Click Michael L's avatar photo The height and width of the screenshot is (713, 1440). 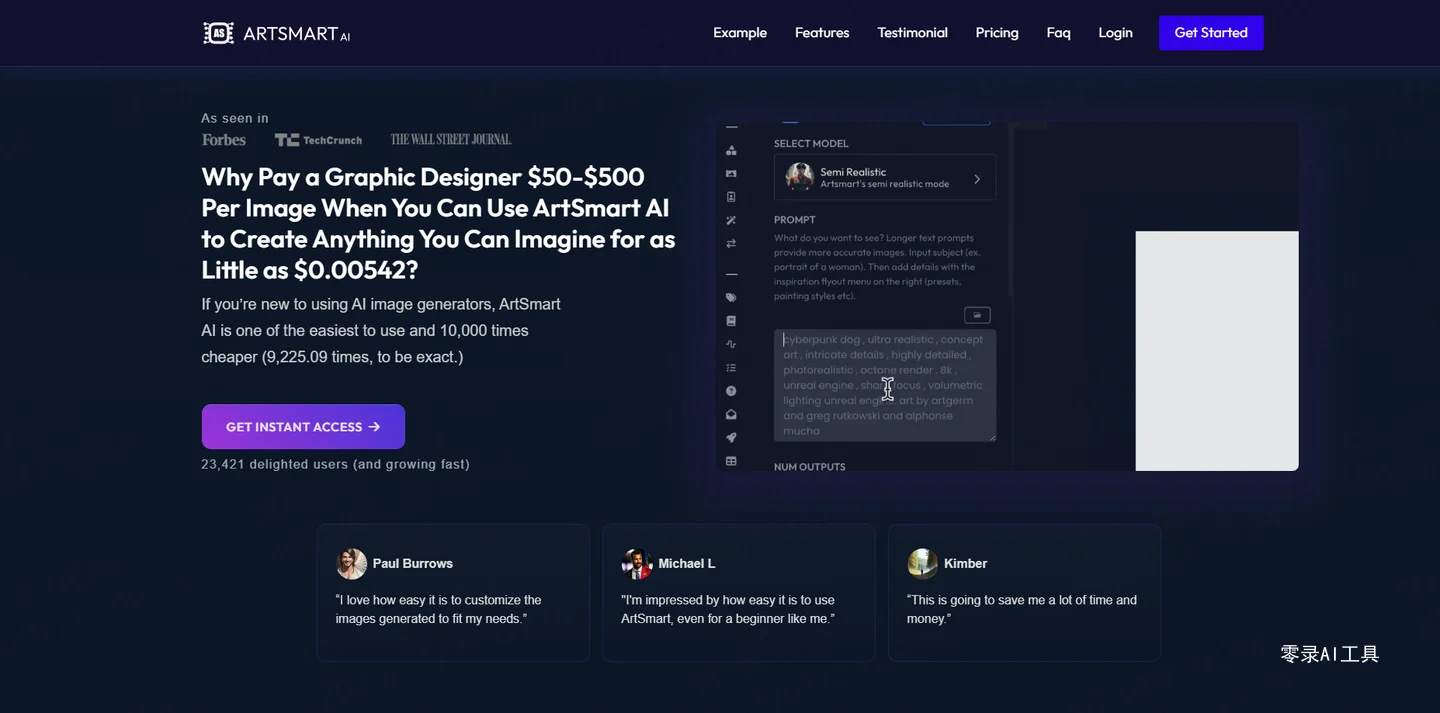pyautogui.click(x=637, y=564)
